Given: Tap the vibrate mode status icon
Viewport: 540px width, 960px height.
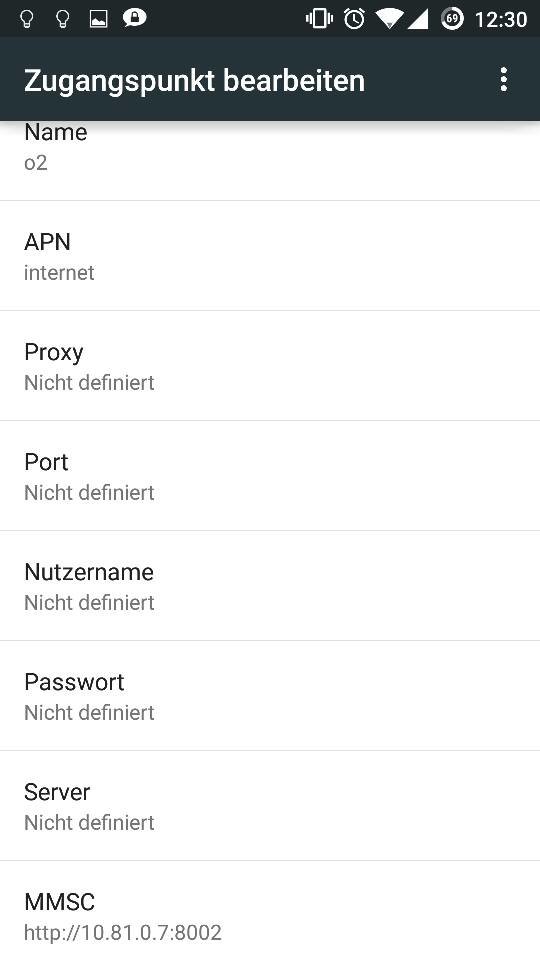Looking at the screenshot, I should 319,19.
